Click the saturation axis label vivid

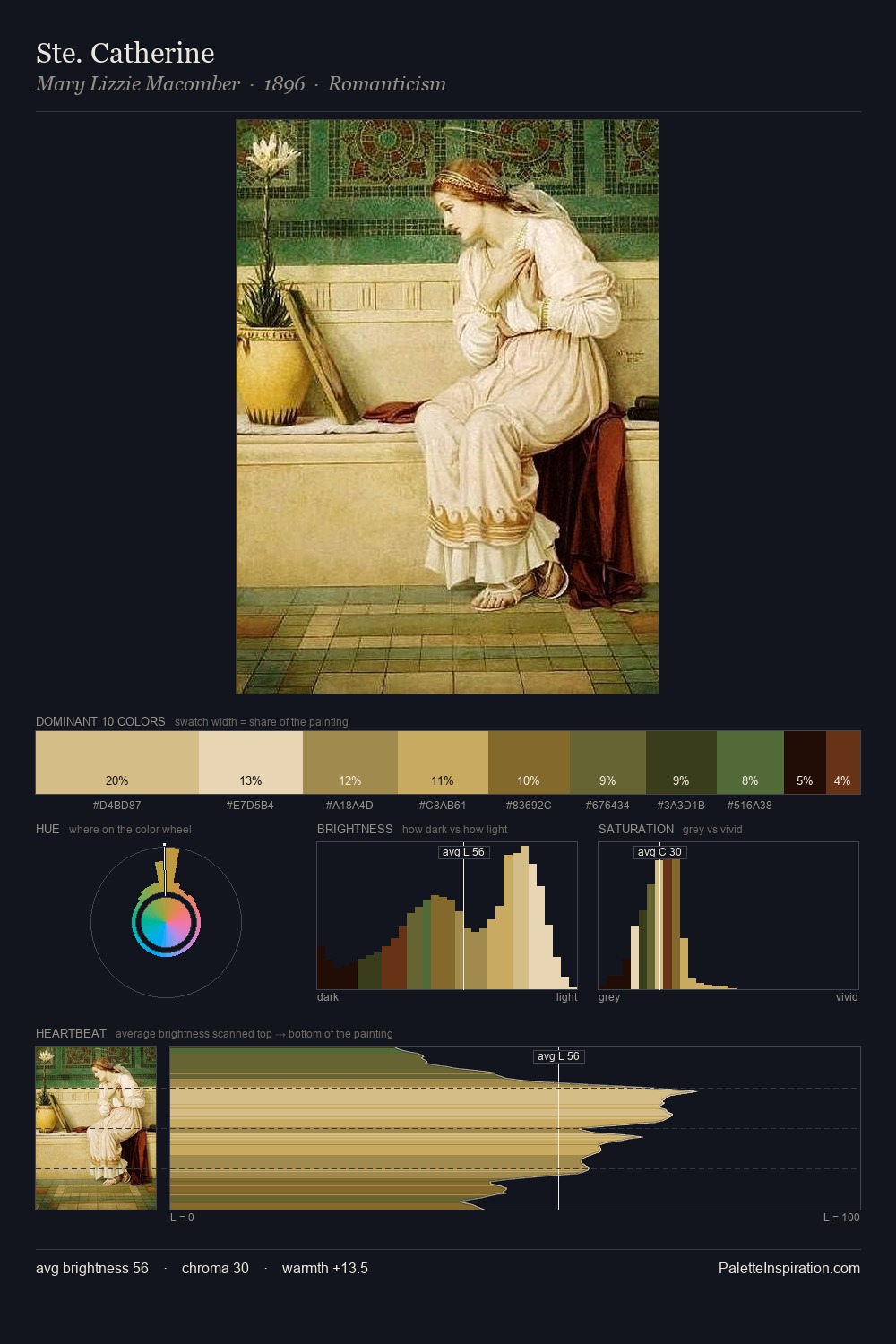(847, 997)
